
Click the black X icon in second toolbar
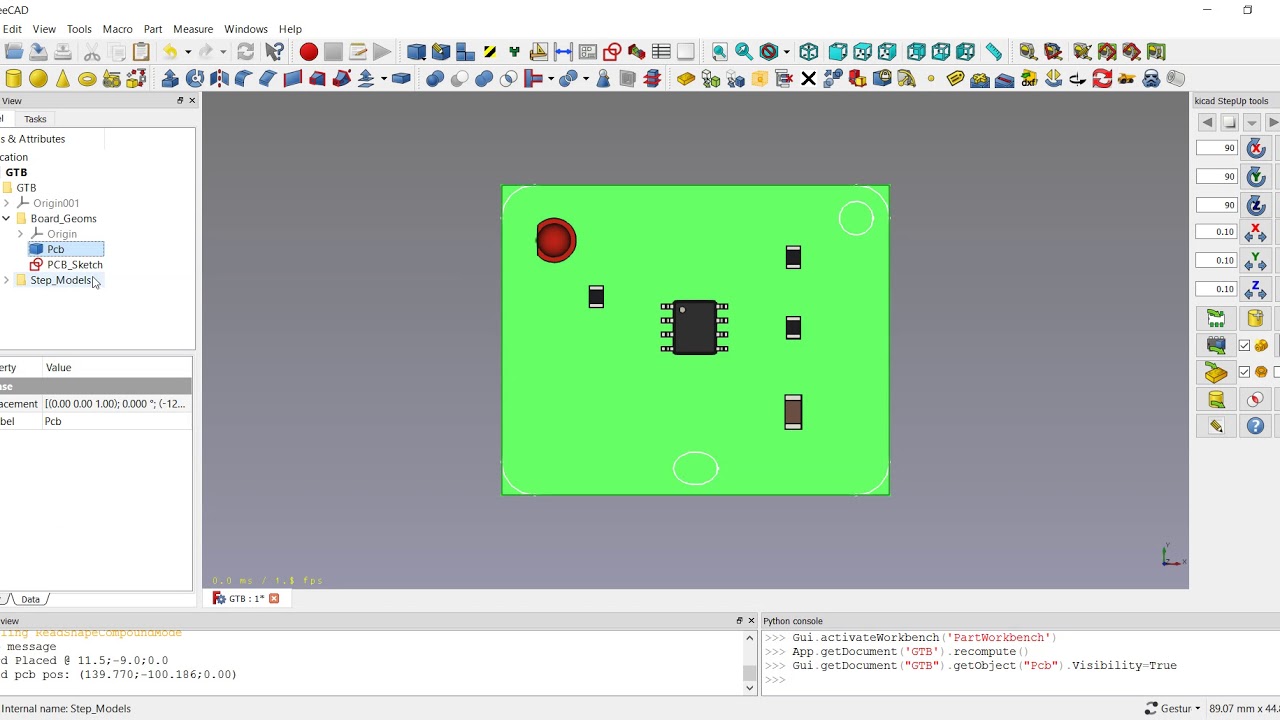(808, 78)
